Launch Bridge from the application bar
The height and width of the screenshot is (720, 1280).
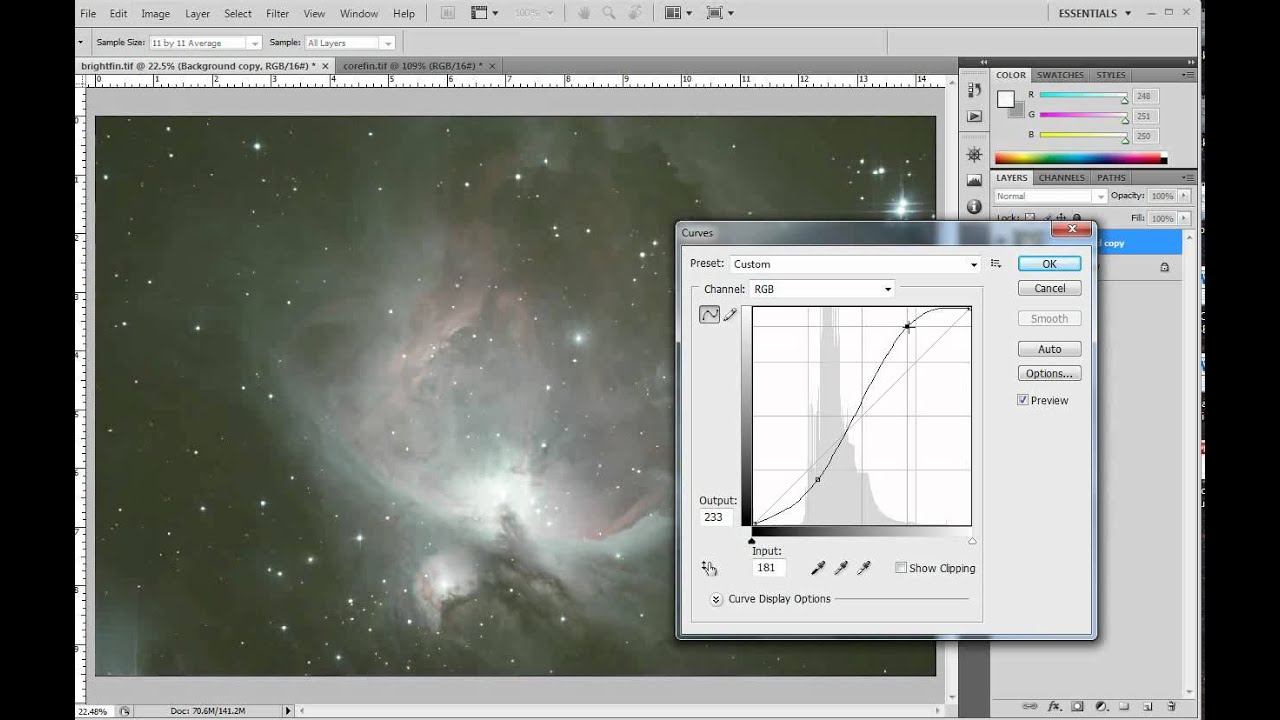(x=447, y=13)
